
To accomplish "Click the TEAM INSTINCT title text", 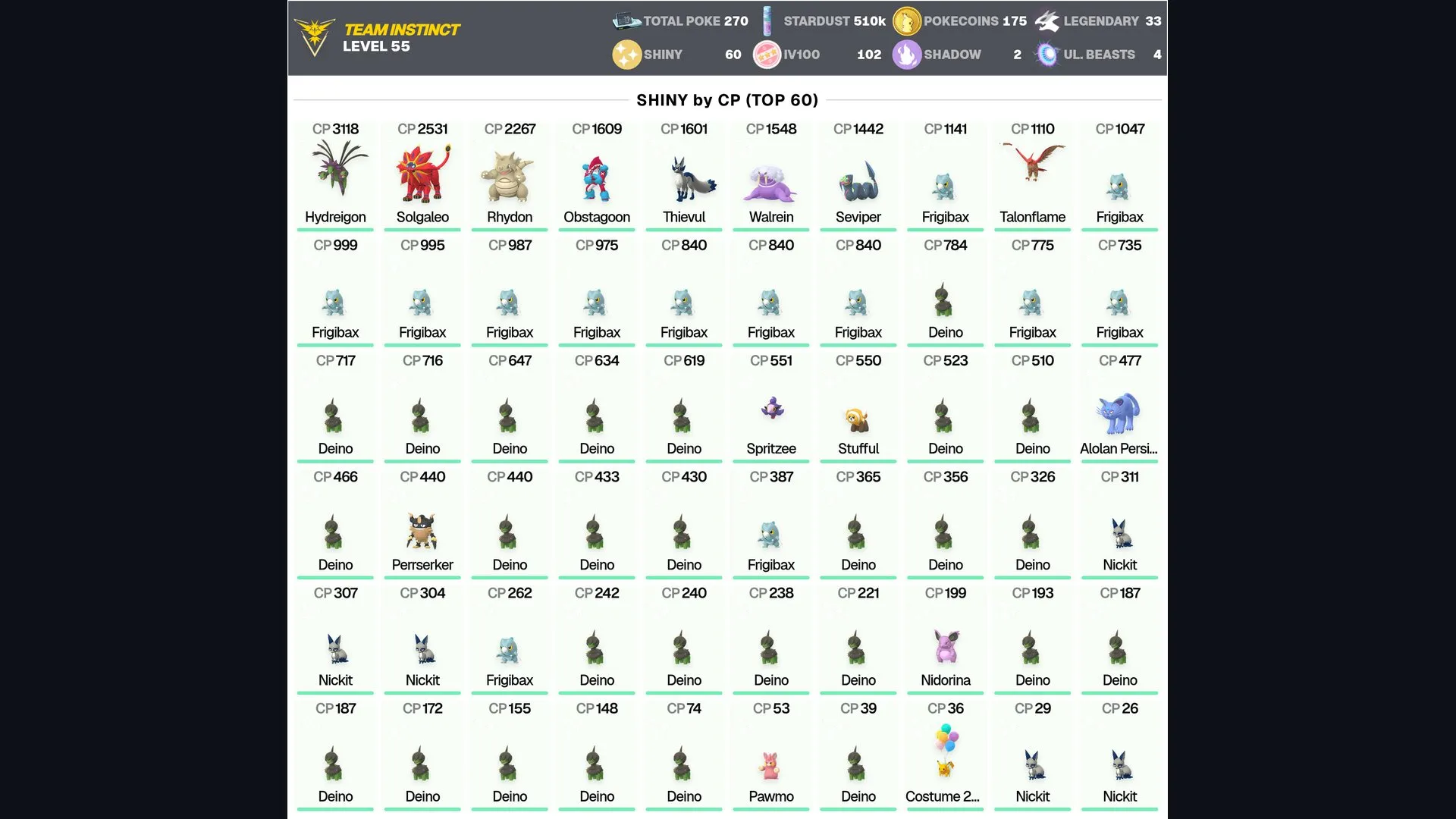I will pos(402,30).
